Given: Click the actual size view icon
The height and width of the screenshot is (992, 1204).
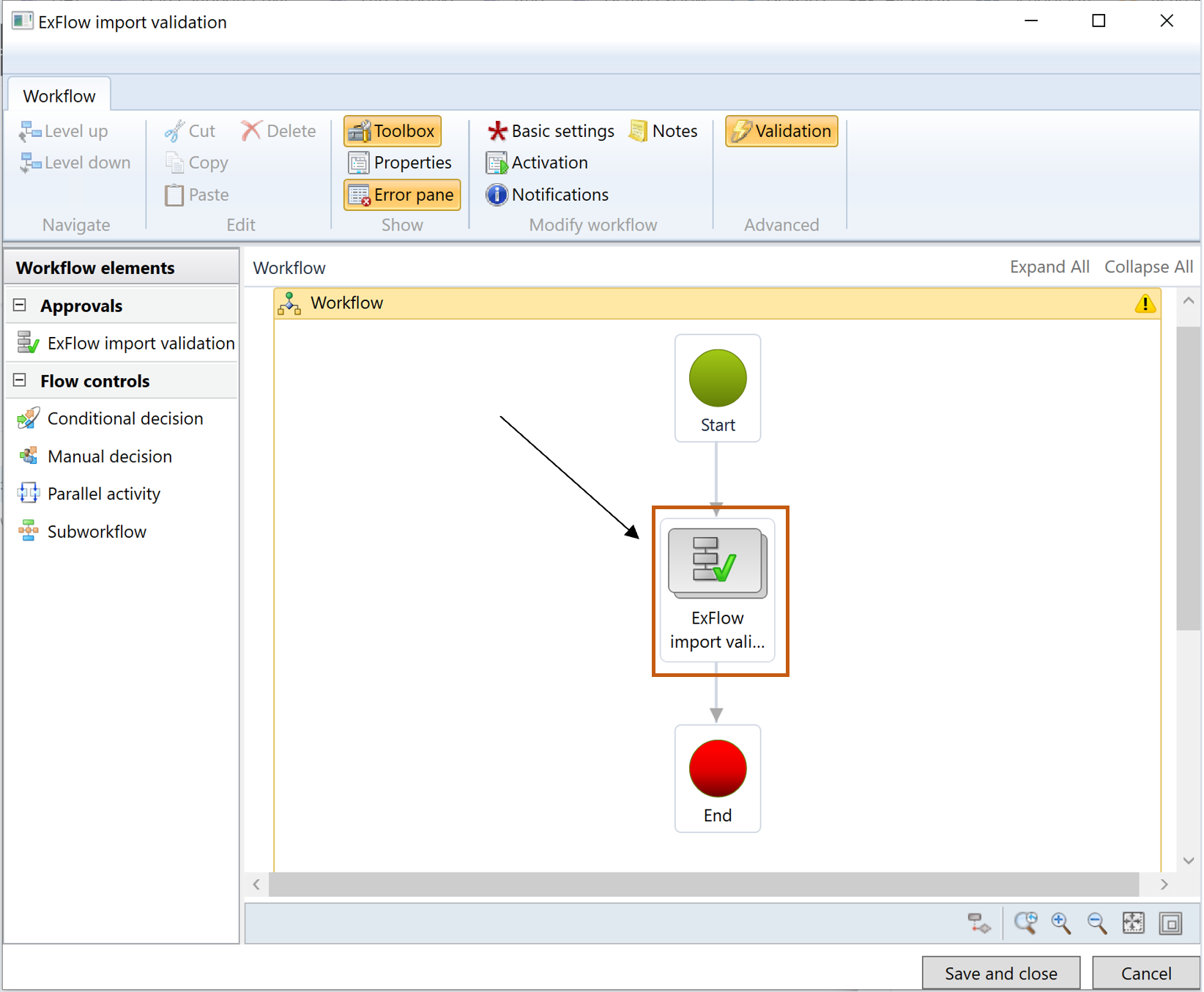Looking at the screenshot, I should tap(1171, 923).
